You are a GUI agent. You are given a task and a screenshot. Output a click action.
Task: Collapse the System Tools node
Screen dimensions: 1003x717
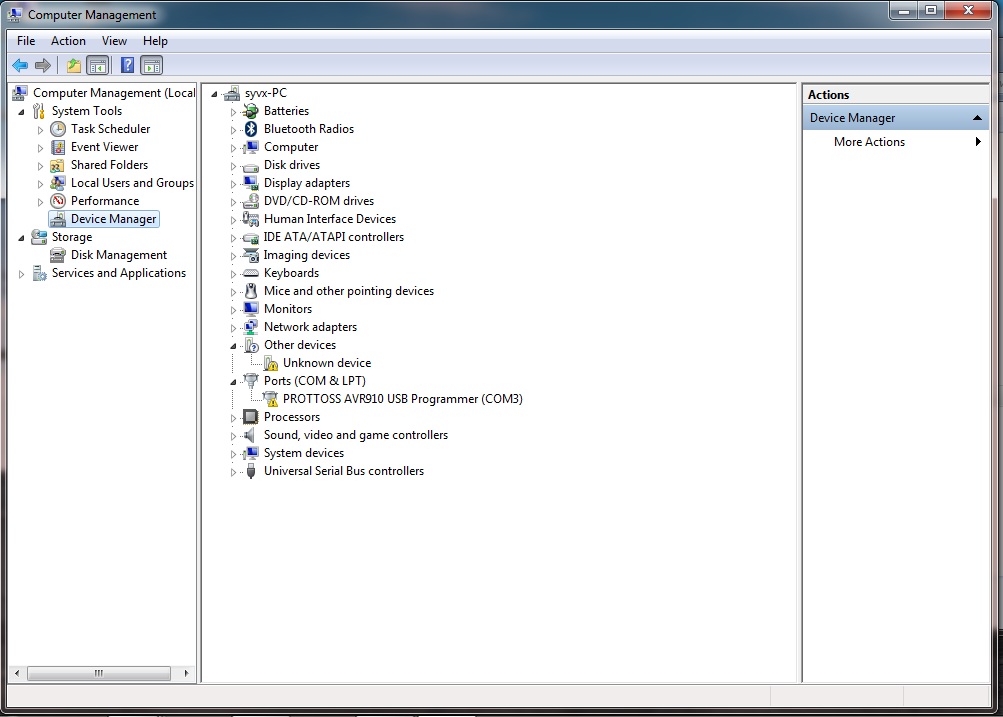(x=22, y=112)
